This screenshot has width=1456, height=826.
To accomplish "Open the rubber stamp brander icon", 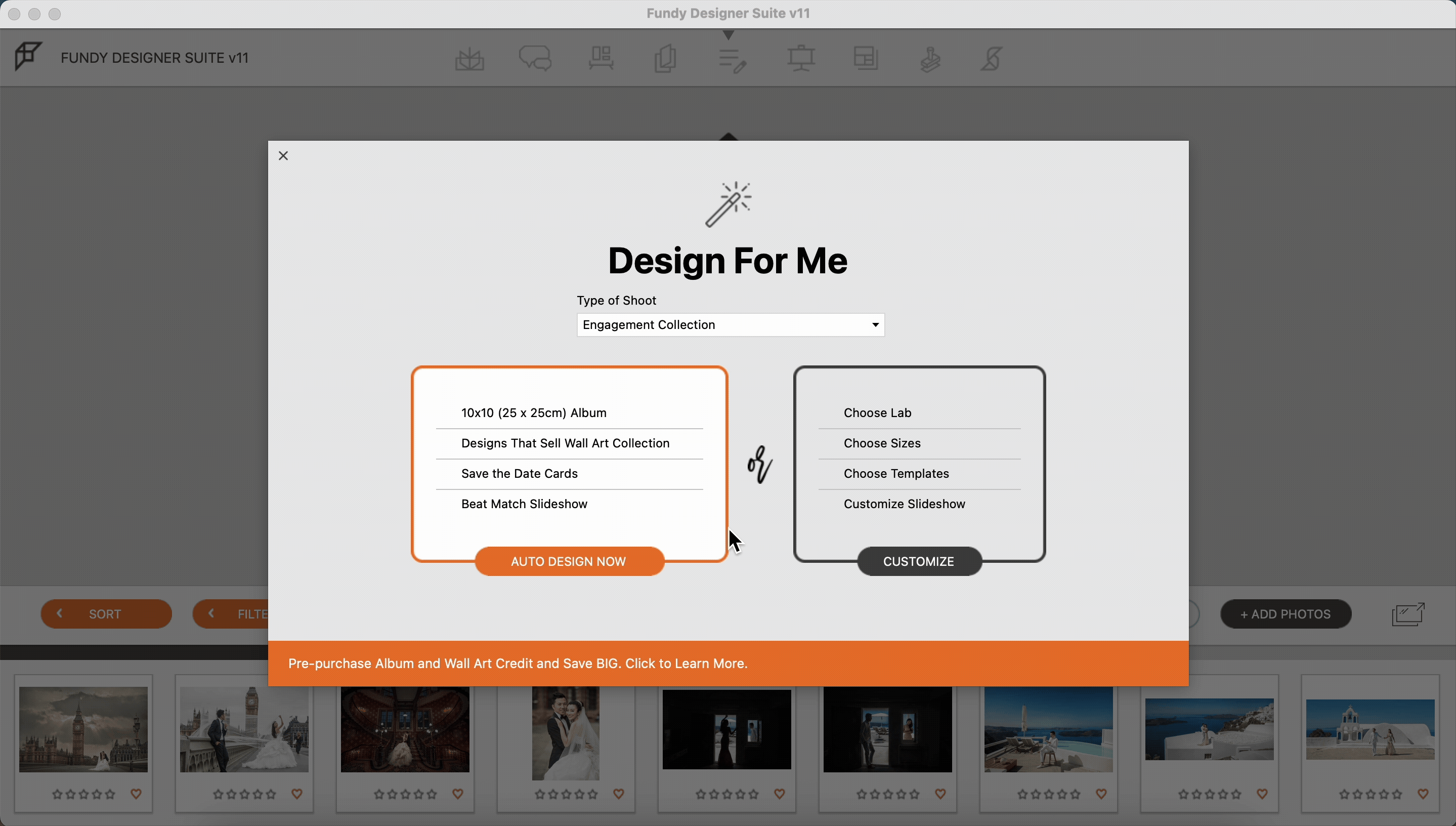I will pos(930,59).
